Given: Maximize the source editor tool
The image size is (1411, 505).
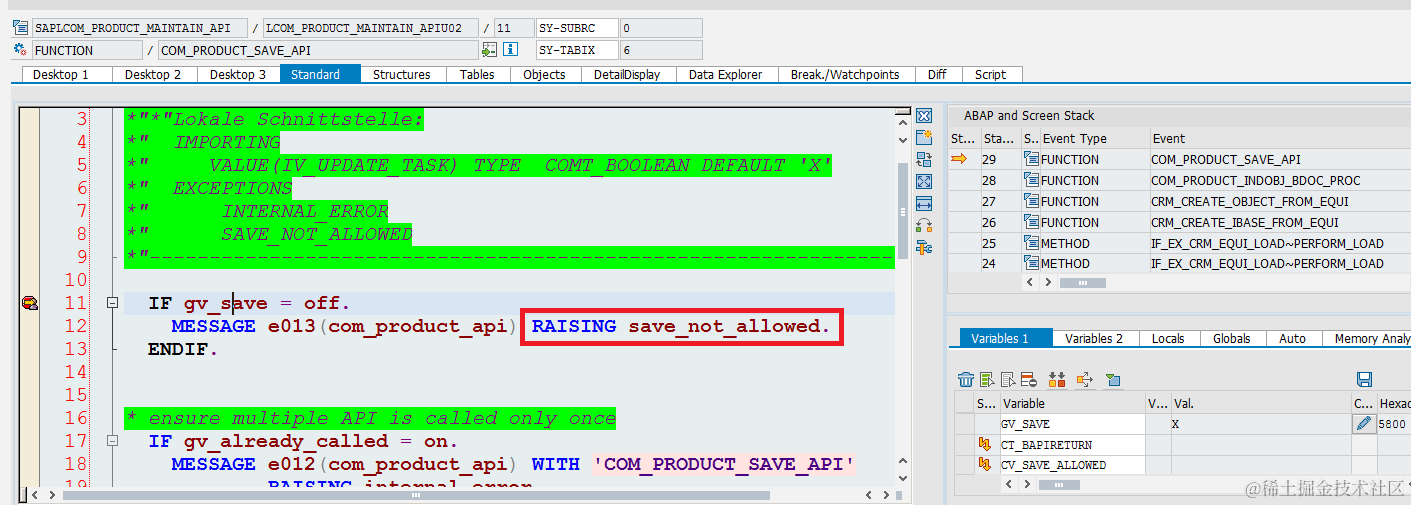Looking at the screenshot, I should point(924,182).
